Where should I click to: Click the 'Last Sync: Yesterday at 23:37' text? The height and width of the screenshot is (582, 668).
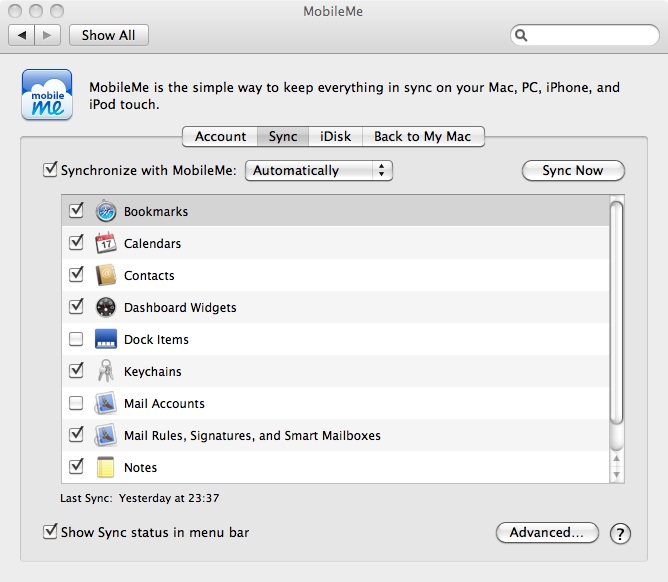point(140,498)
